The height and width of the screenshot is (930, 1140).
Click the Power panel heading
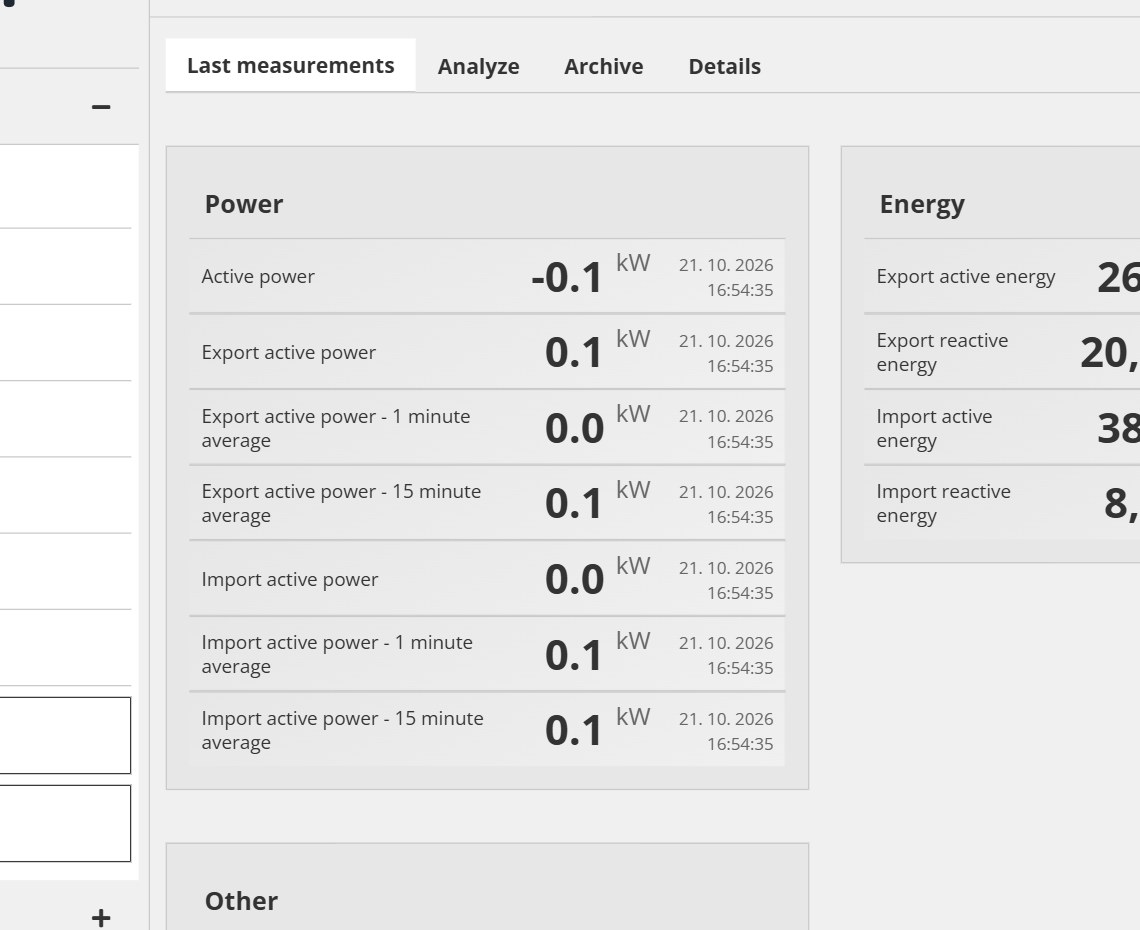(x=244, y=204)
